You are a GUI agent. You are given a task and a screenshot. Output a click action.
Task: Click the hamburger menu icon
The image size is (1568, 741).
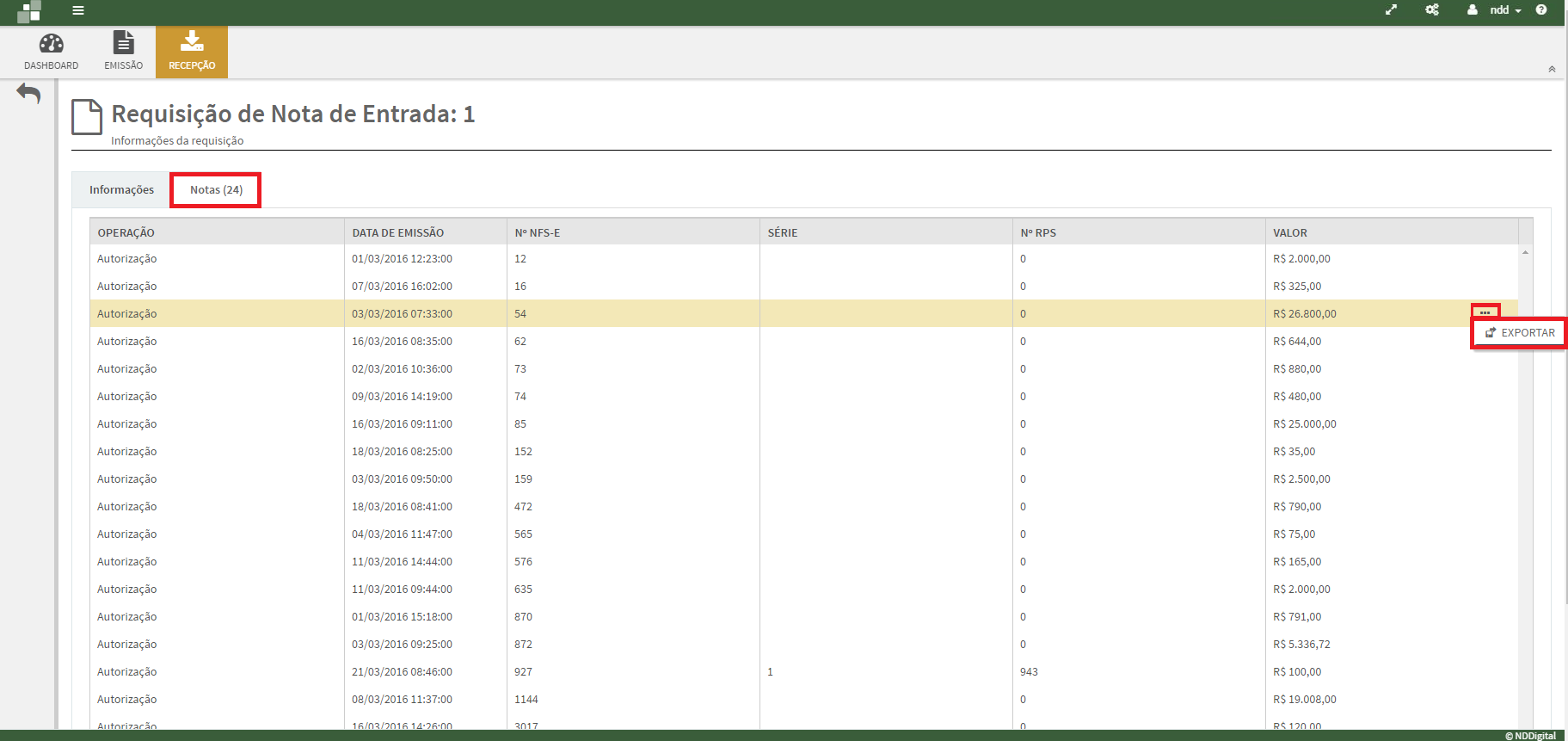[78, 10]
